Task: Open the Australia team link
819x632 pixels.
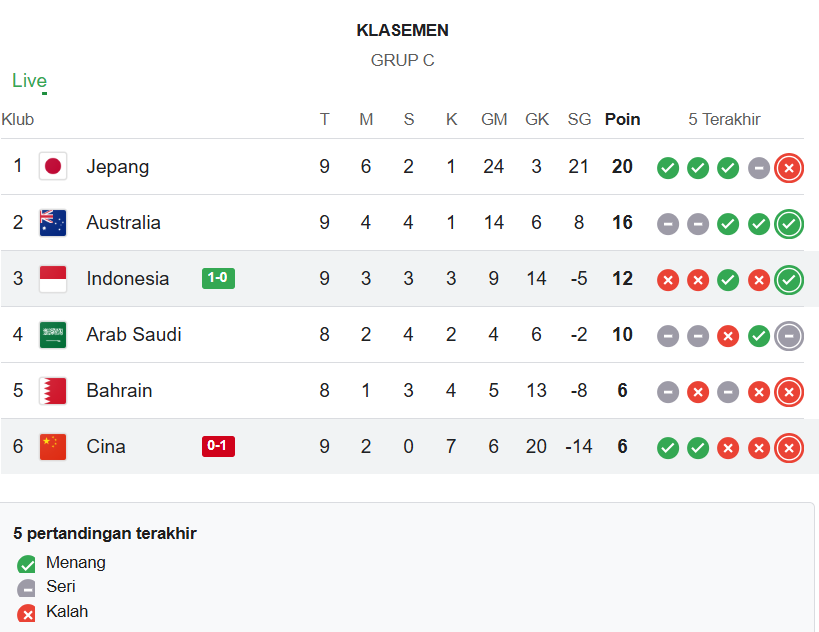Action: pos(123,223)
